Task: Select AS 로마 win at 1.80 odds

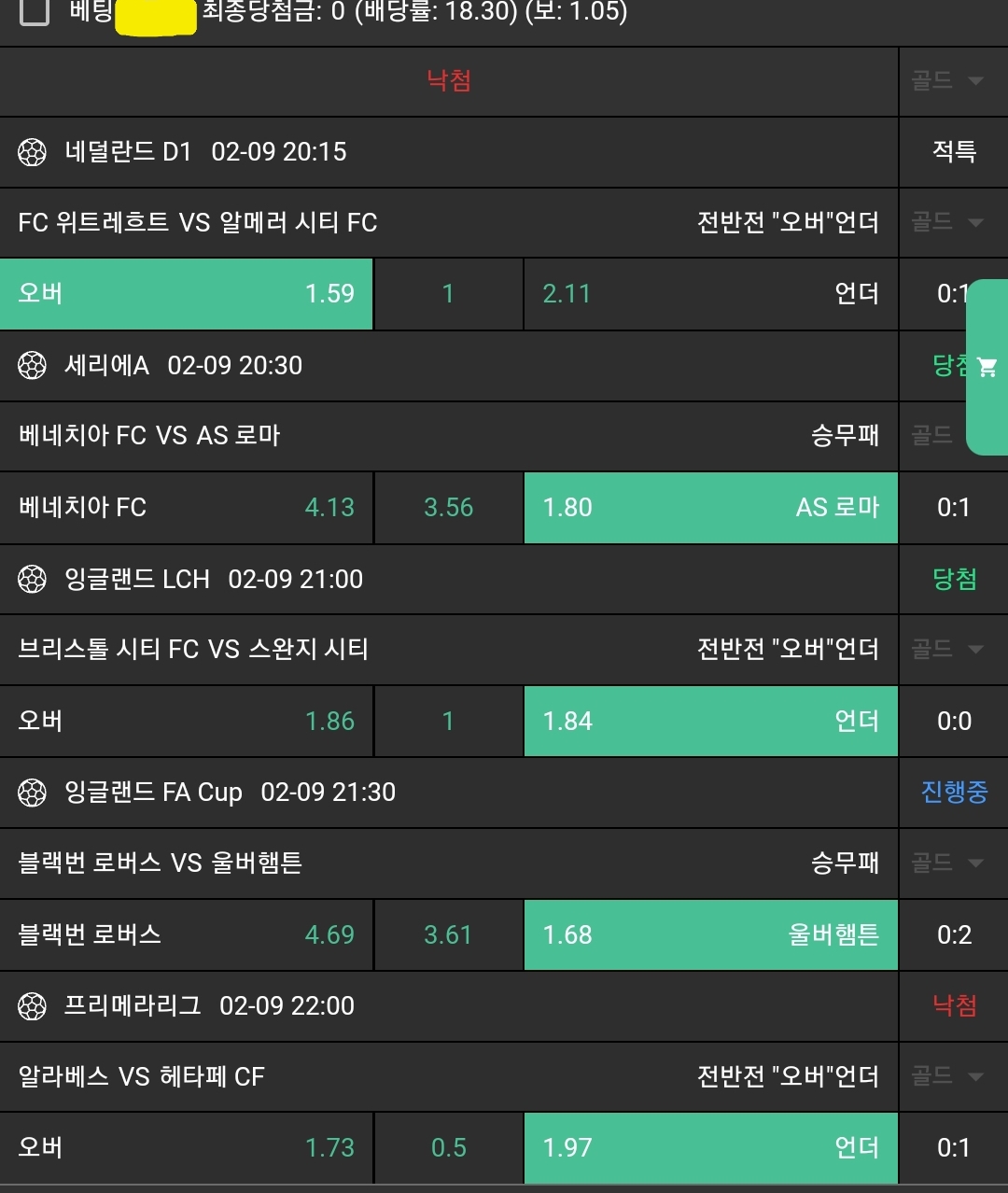Action: (710, 508)
